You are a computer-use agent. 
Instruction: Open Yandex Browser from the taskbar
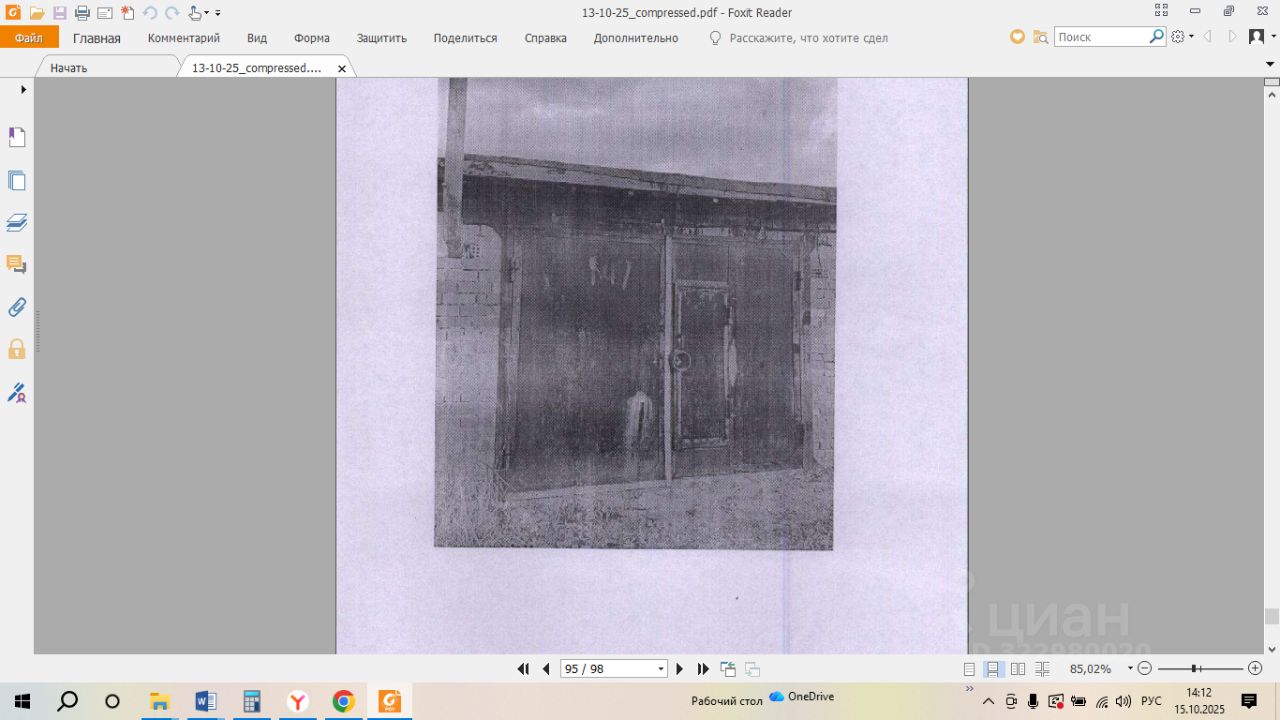coord(297,701)
